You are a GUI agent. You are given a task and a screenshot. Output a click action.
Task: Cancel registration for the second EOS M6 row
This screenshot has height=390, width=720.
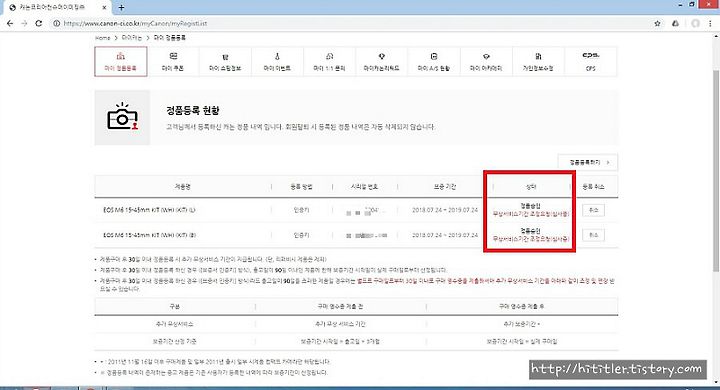point(593,235)
